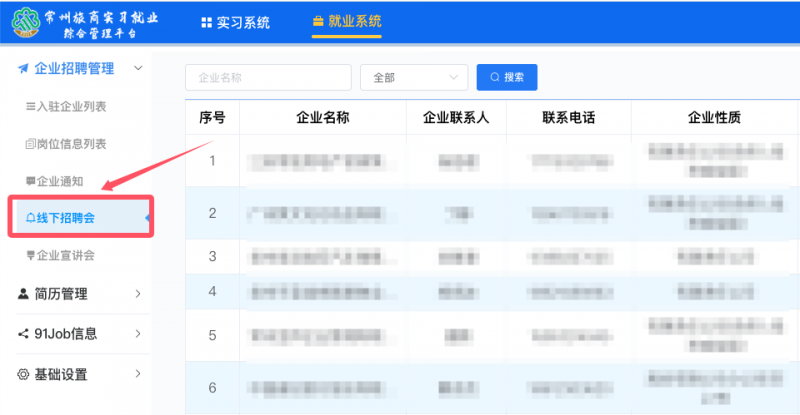Screen dimensions: 800x415
Task: Click the 搜索 button
Action: pyautogui.click(x=507, y=77)
